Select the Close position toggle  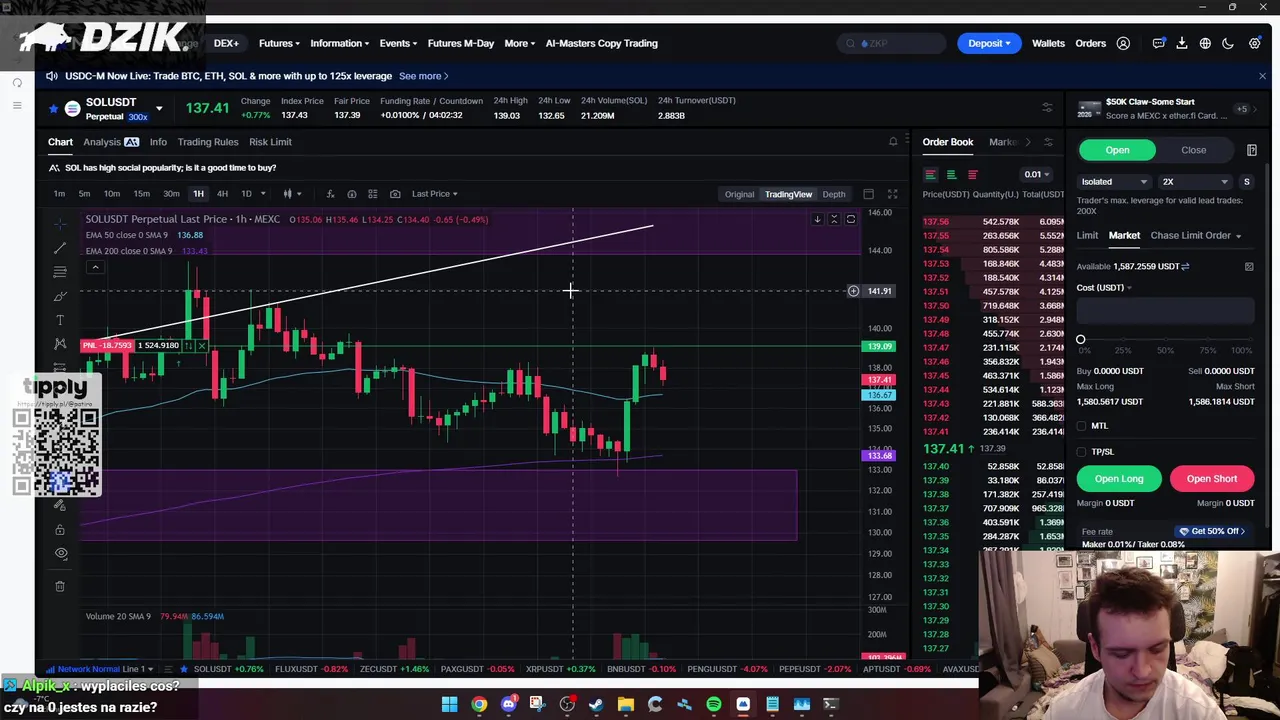(x=1193, y=150)
